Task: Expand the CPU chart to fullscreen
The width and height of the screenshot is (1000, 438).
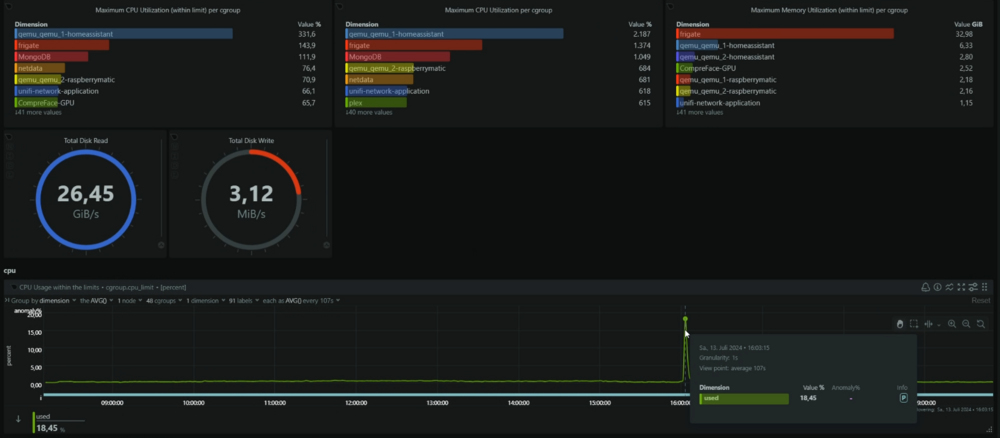Action: coord(961,287)
